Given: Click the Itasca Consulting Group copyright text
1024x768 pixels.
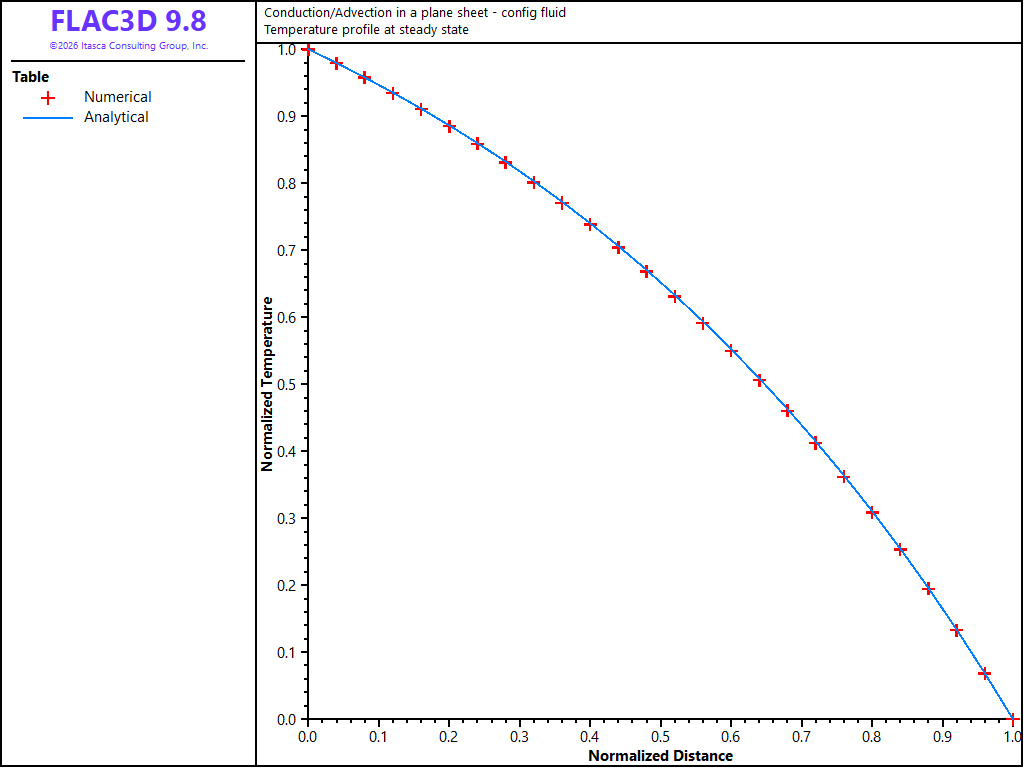Looking at the screenshot, I should [x=129, y=46].
